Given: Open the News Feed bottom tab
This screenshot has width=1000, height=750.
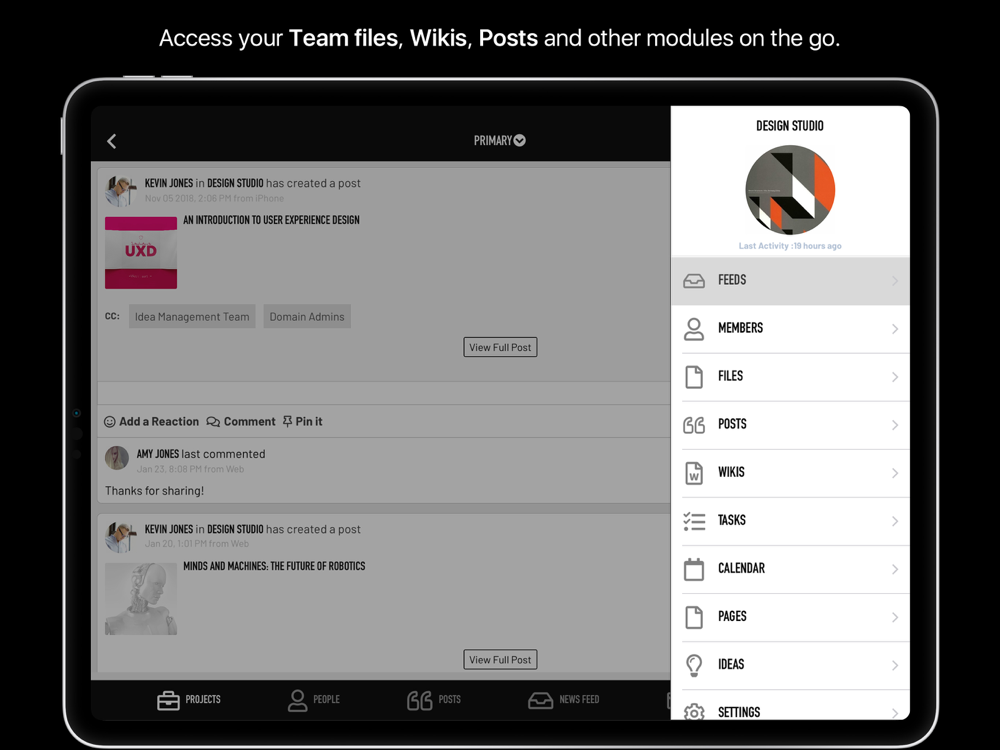Looking at the screenshot, I should coord(564,700).
